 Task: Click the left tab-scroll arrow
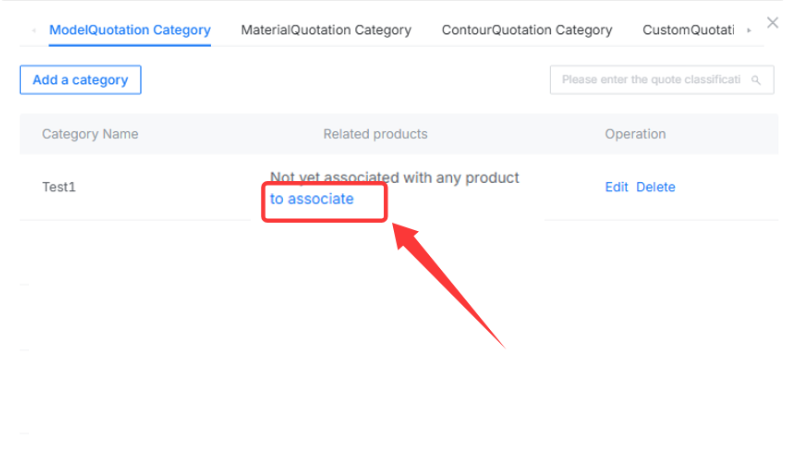click(x=34, y=31)
